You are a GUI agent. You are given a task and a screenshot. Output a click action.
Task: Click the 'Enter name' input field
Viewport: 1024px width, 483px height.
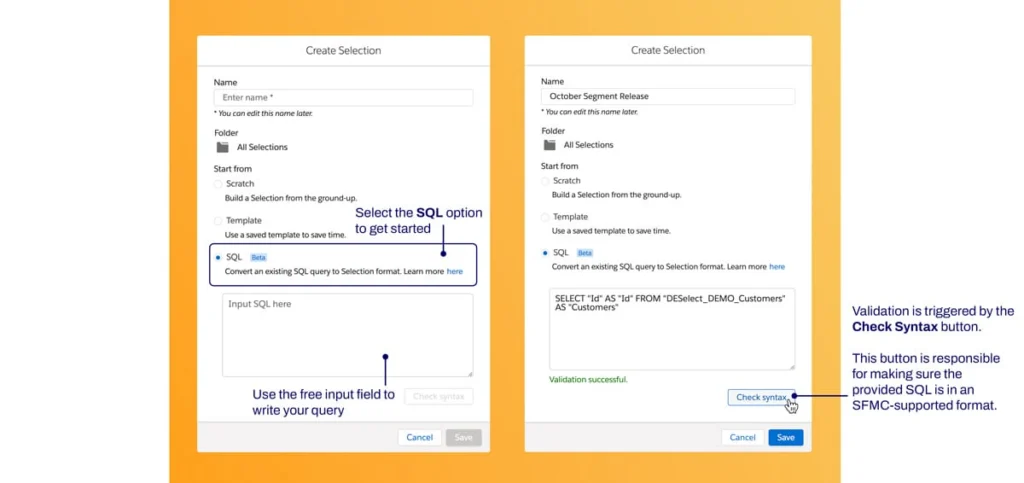(343, 98)
